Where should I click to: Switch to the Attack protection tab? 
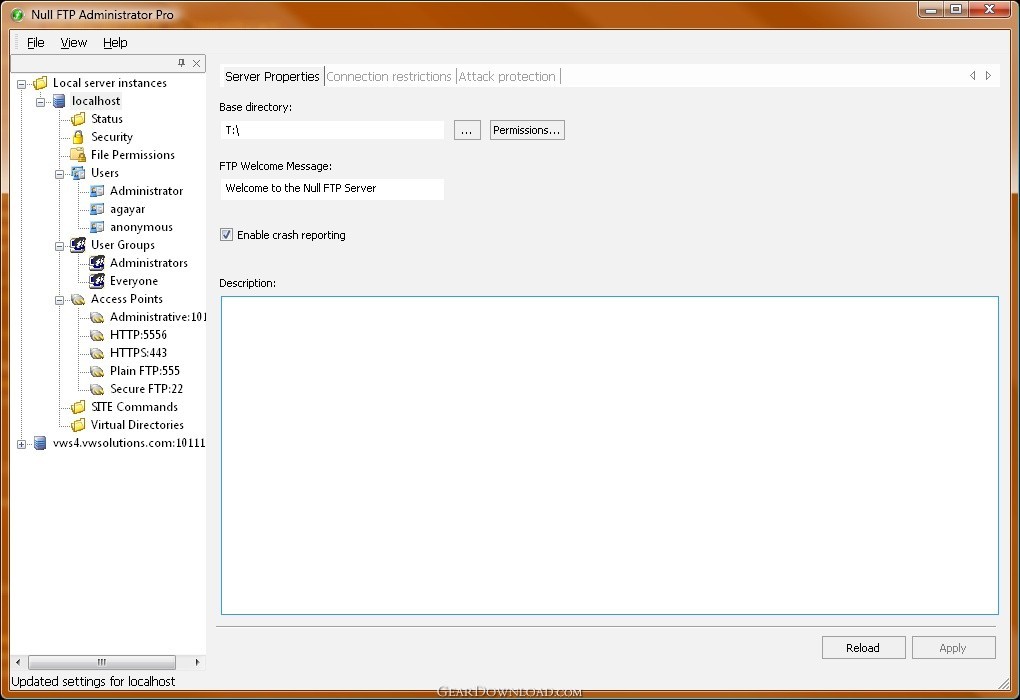(x=507, y=77)
